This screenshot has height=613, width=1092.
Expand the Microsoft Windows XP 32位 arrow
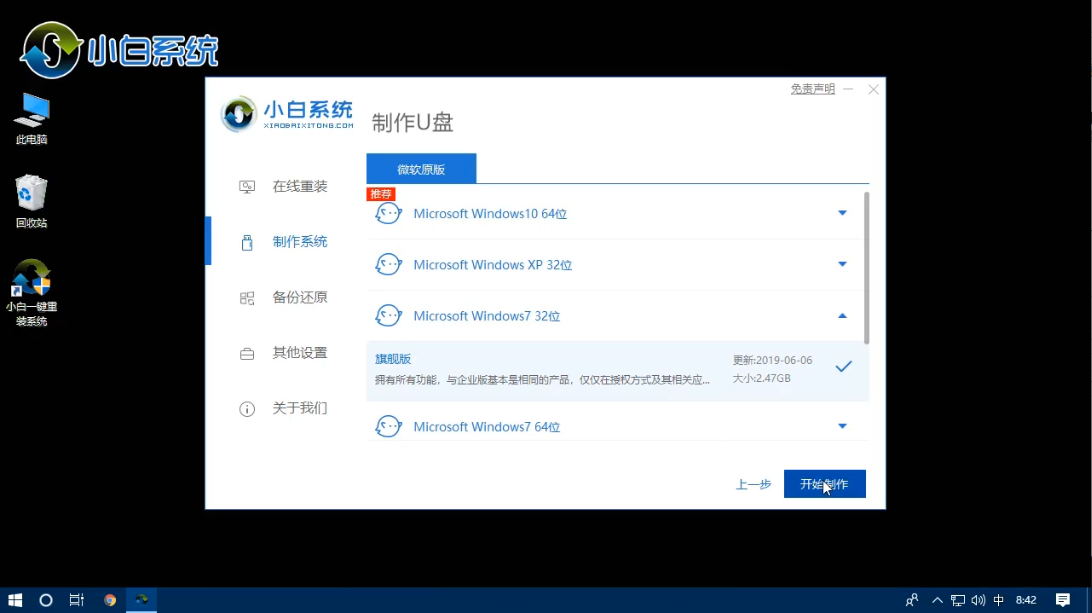(842, 264)
